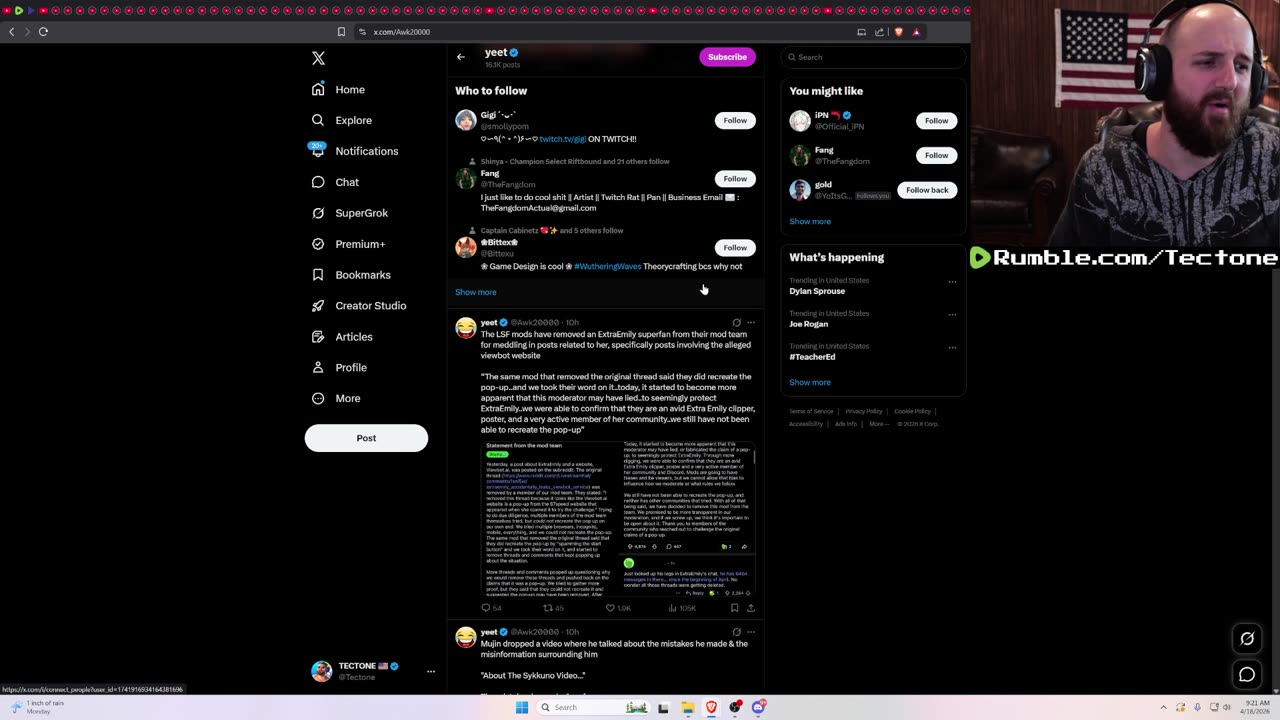Open more options for #TeacherEd trend
Screen dimensions: 1280x720
(x=952, y=348)
